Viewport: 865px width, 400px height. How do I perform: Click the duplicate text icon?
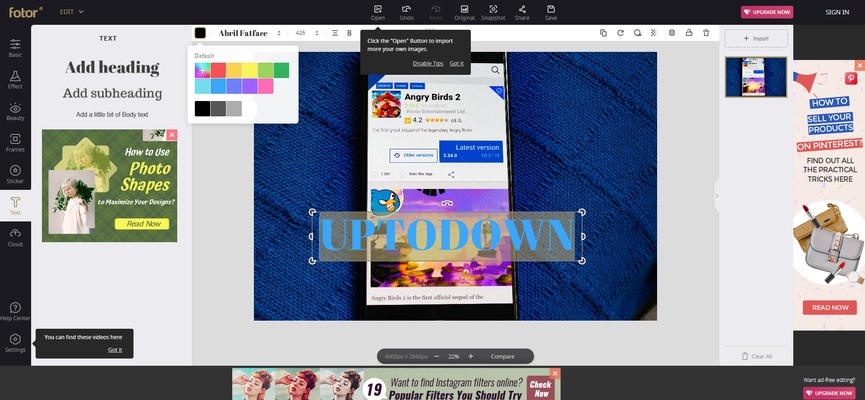click(x=603, y=33)
